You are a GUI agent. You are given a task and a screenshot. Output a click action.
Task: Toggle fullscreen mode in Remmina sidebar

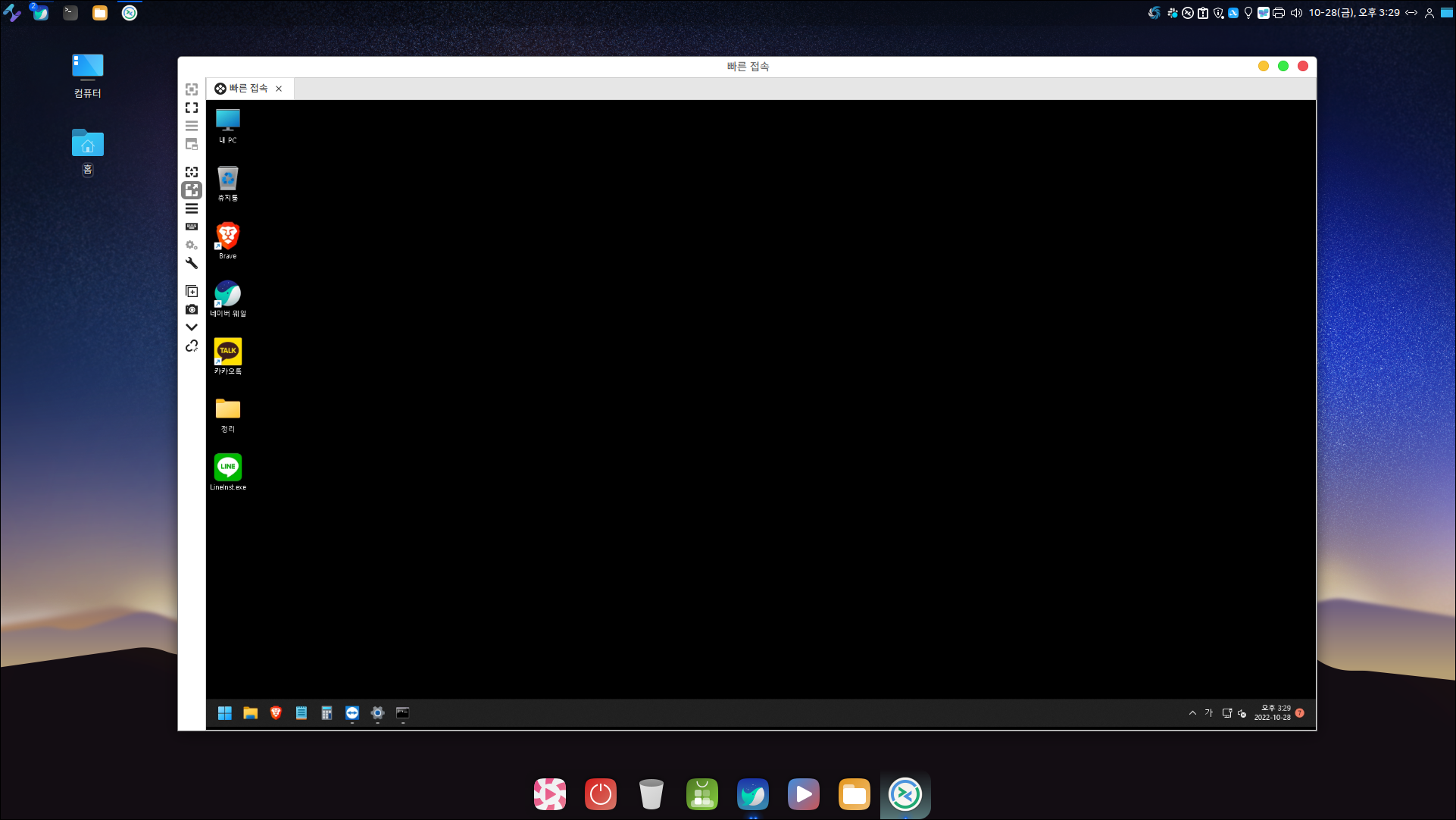click(x=192, y=108)
